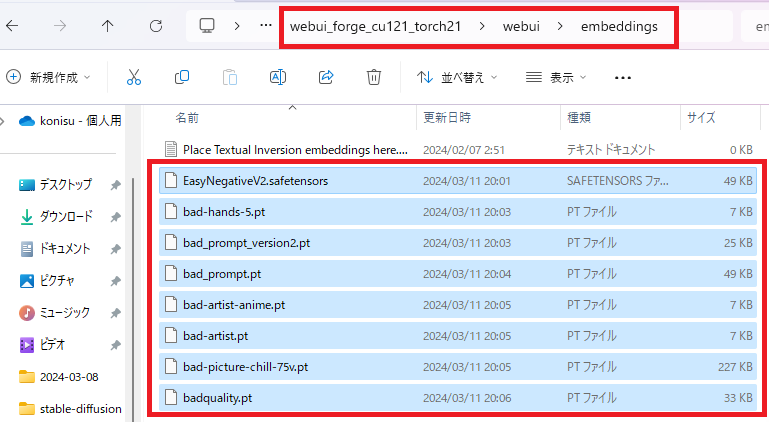Open the 並べ替え (Sort) dropdown
769x422 pixels.
tap(457, 77)
